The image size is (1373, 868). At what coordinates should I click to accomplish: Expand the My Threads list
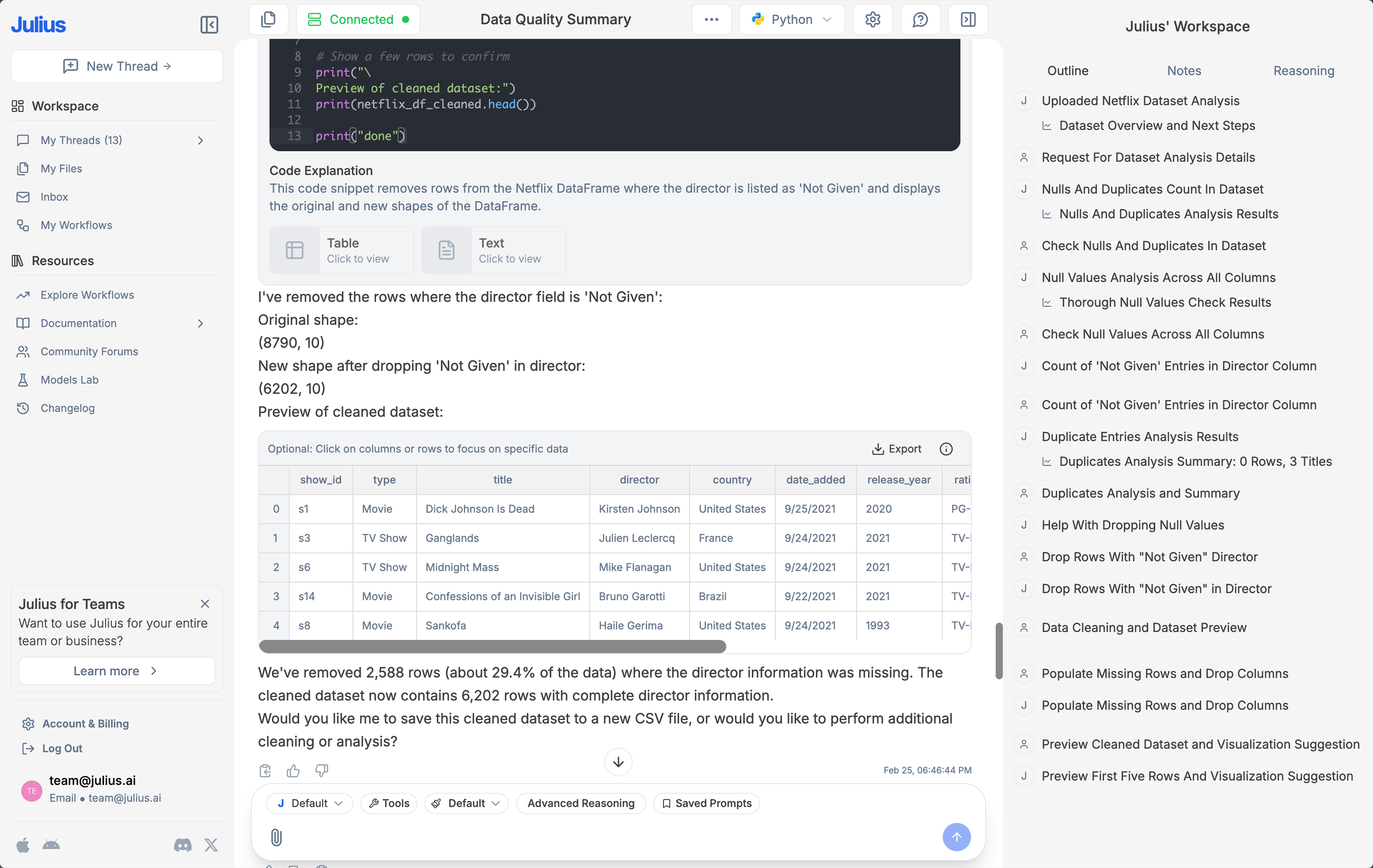200,140
